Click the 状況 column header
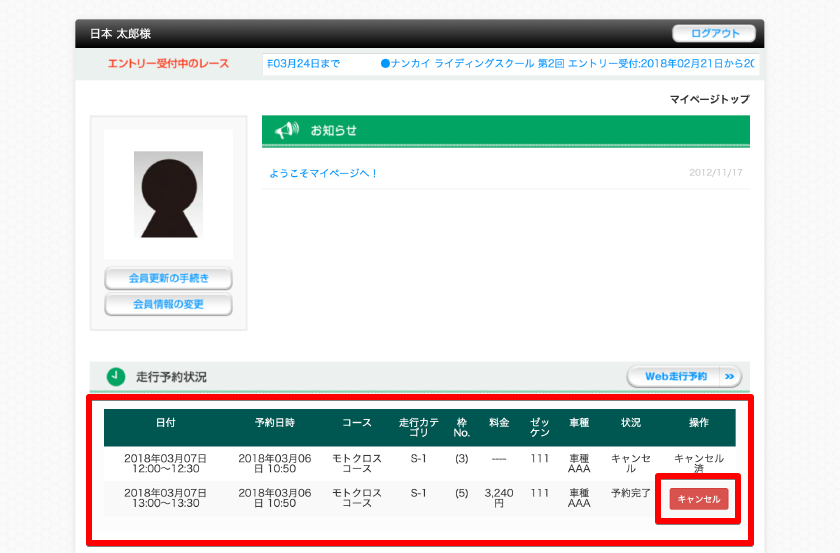 [630, 422]
